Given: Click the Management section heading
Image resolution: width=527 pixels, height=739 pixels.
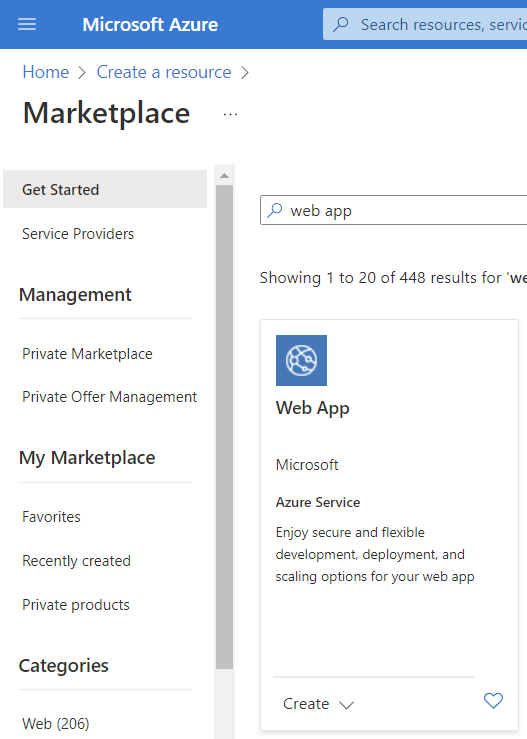Looking at the screenshot, I should [x=75, y=295].
